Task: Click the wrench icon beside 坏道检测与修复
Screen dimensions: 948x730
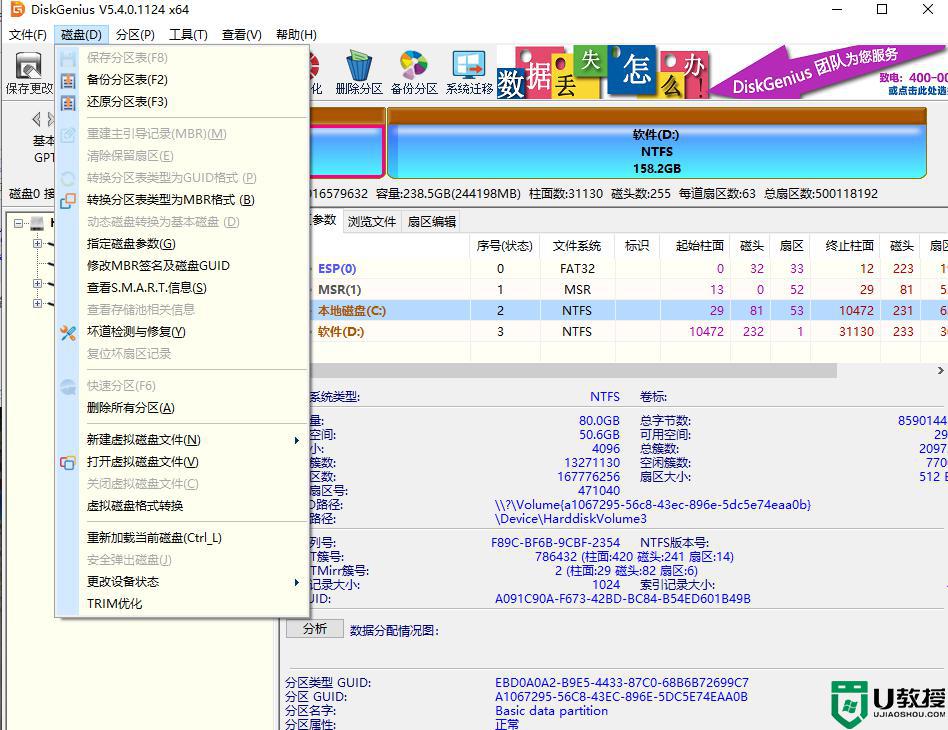Action: tap(67, 330)
